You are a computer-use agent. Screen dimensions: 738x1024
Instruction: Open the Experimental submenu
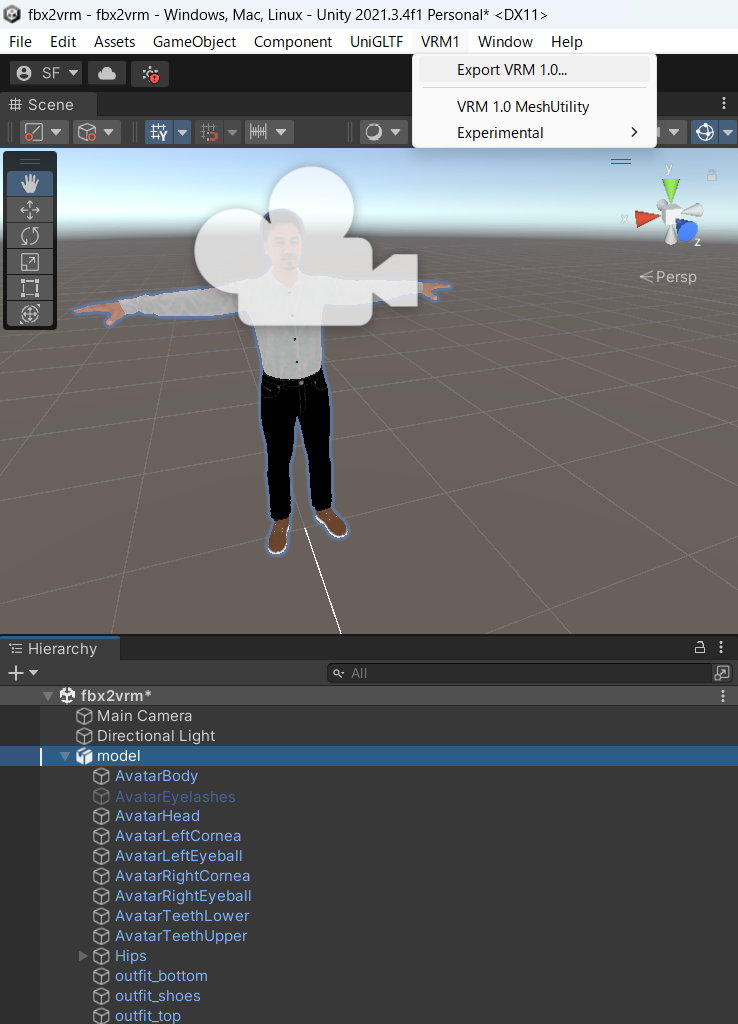point(534,133)
